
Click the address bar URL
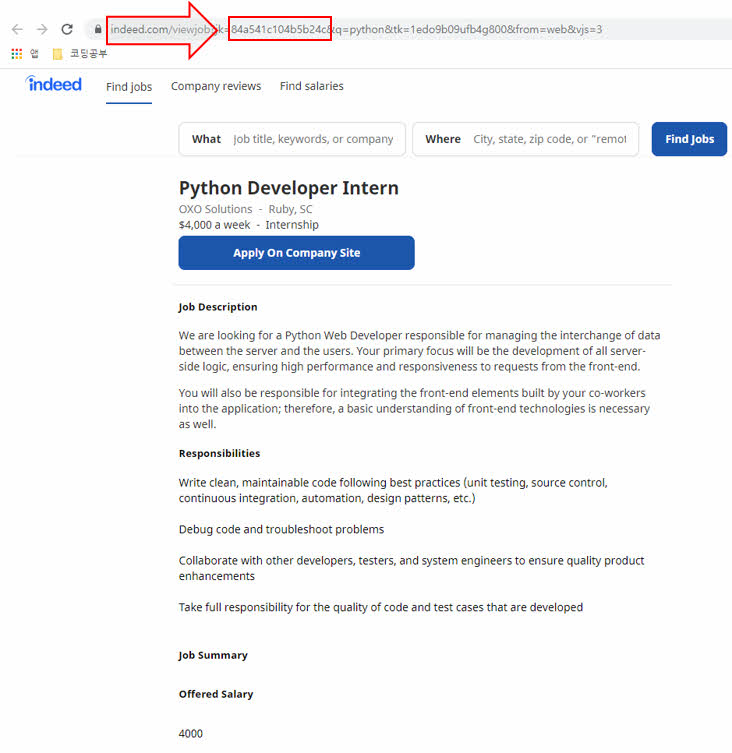click(x=356, y=29)
